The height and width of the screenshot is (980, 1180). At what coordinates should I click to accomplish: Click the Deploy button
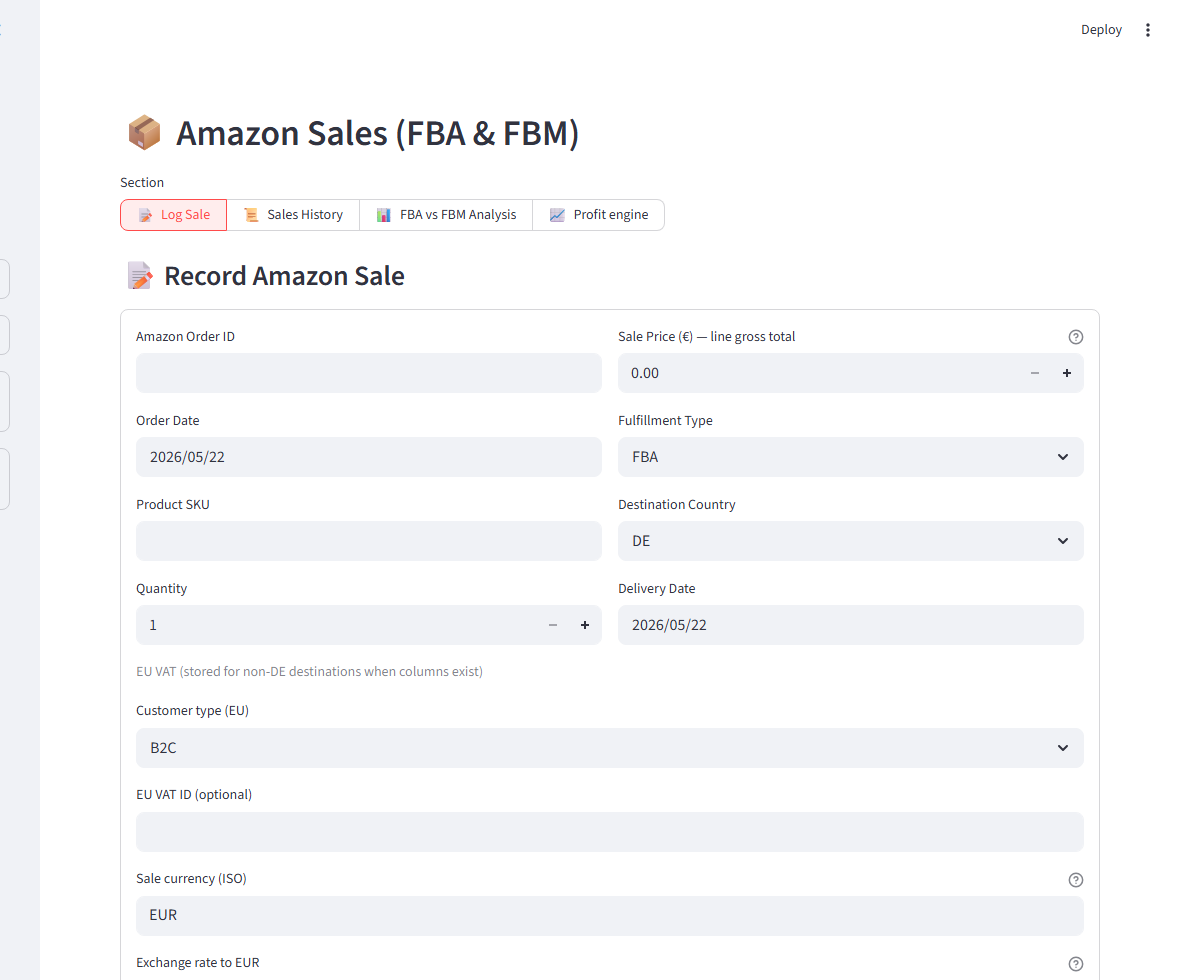(x=1101, y=30)
